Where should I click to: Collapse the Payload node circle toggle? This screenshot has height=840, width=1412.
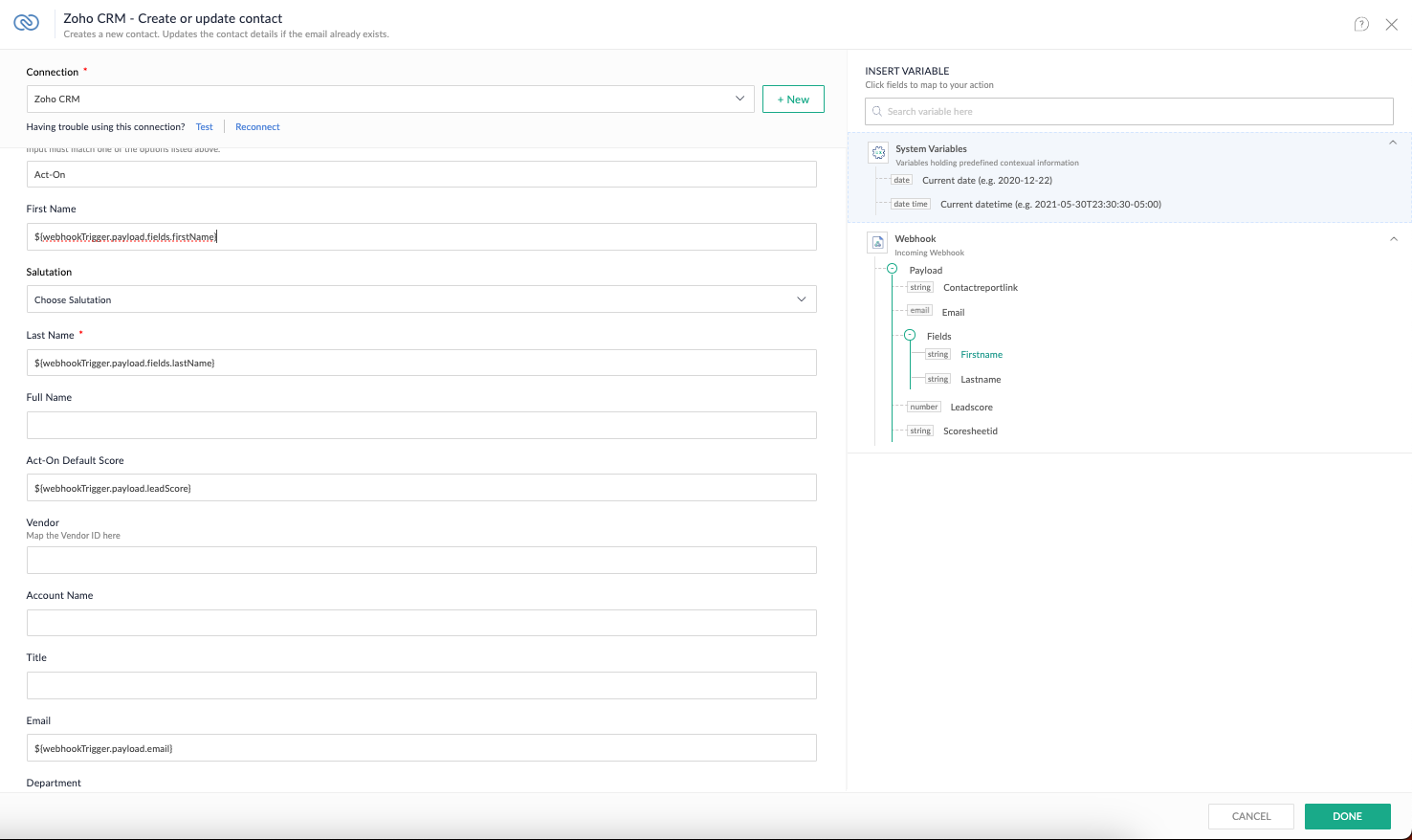tap(892, 270)
